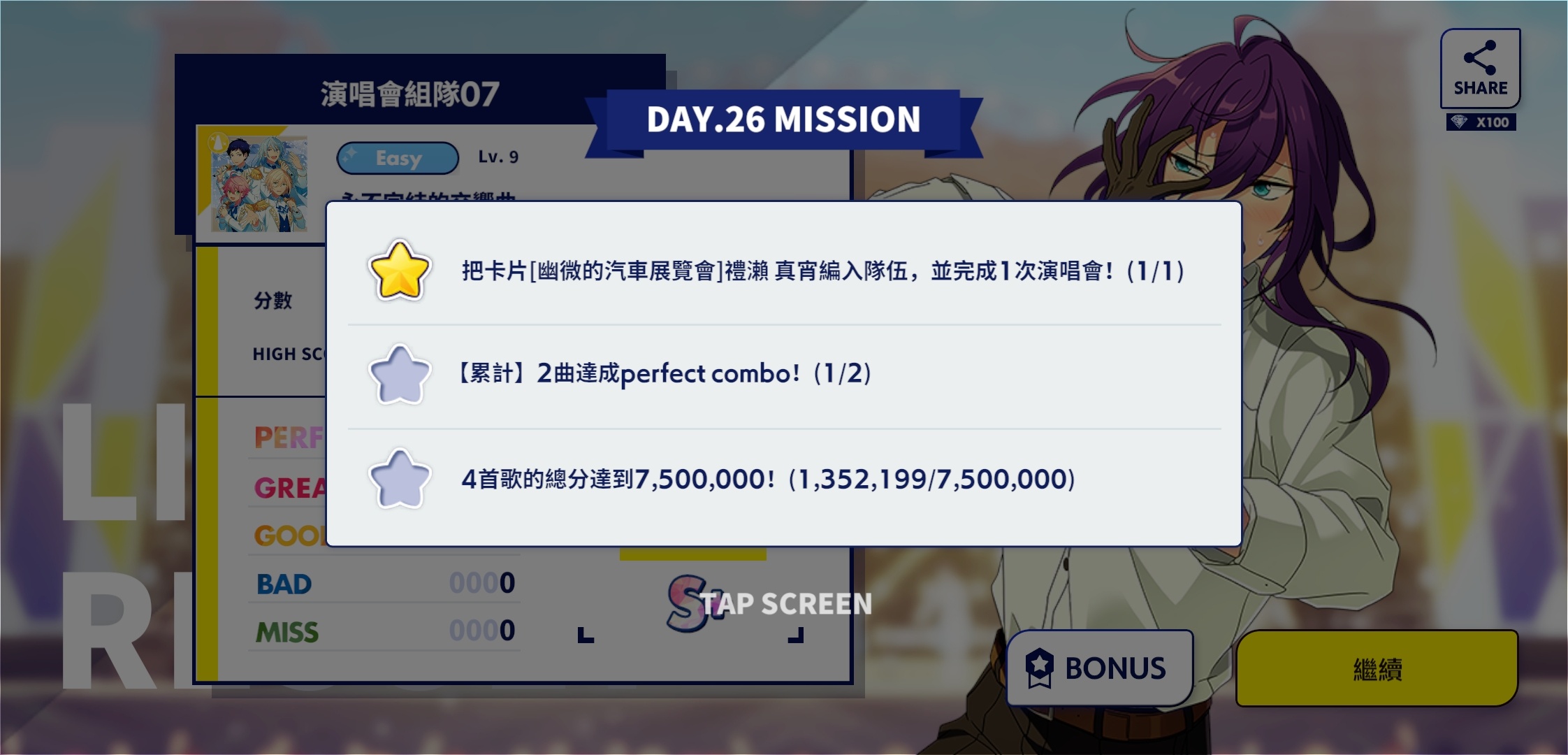Screen dimensions: 1568x755
Task: Click the Easy difficulty badge
Action: [x=398, y=158]
